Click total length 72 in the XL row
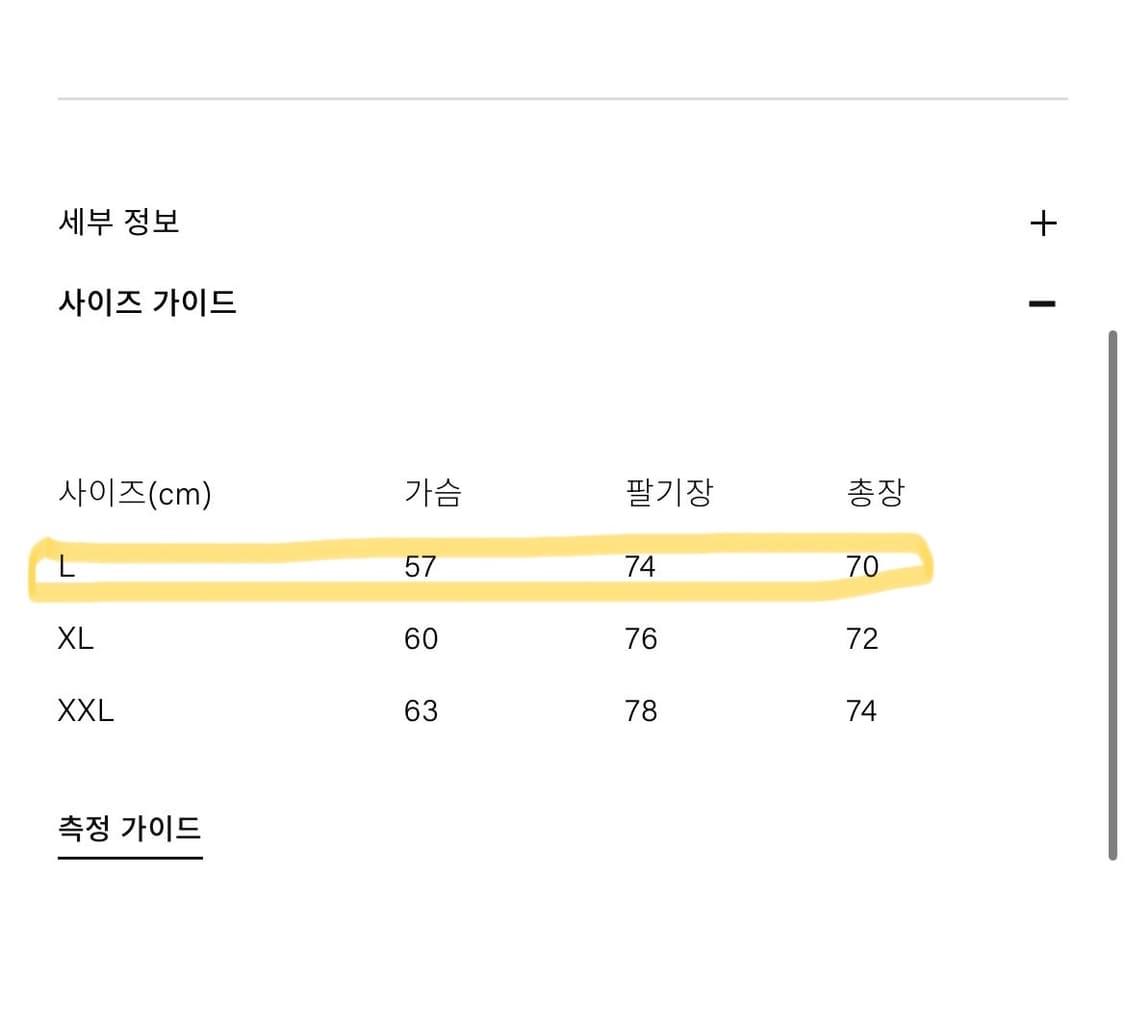1125x1009 pixels. [x=862, y=638]
